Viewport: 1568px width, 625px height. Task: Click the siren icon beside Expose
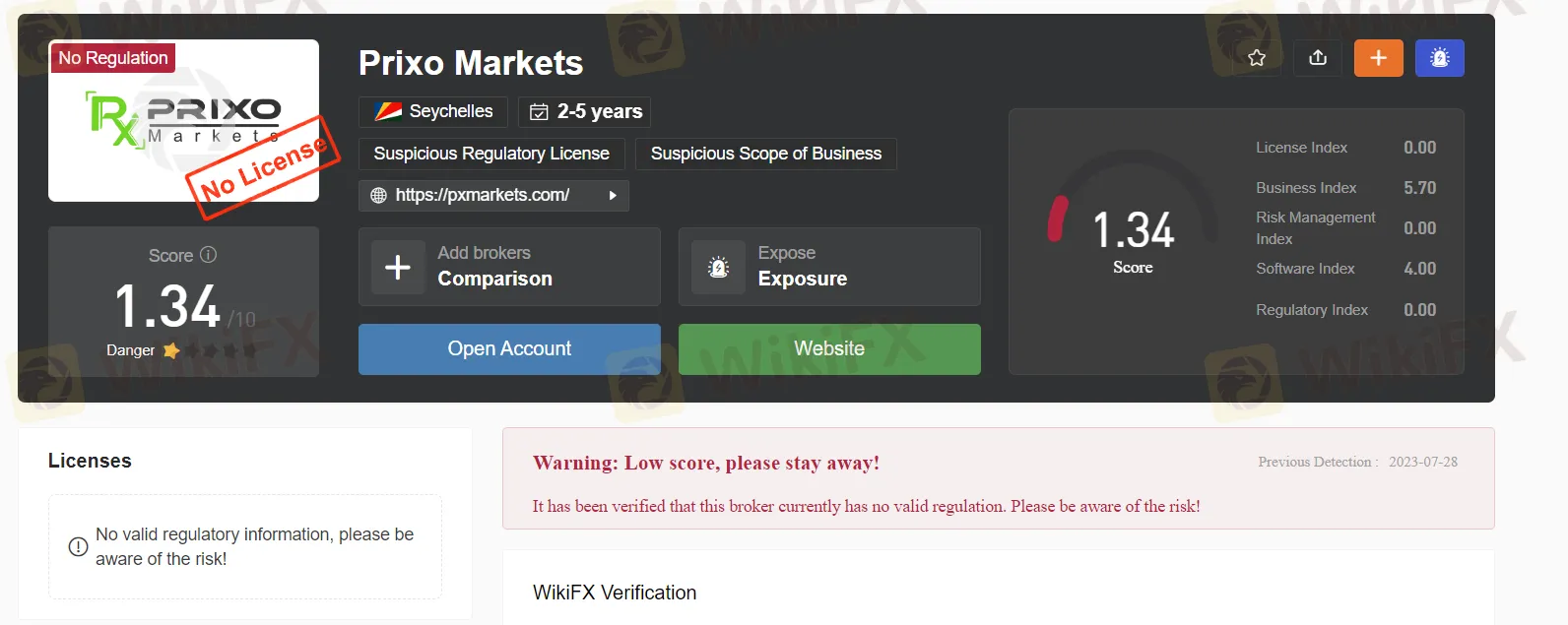click(x=719, y=267)
